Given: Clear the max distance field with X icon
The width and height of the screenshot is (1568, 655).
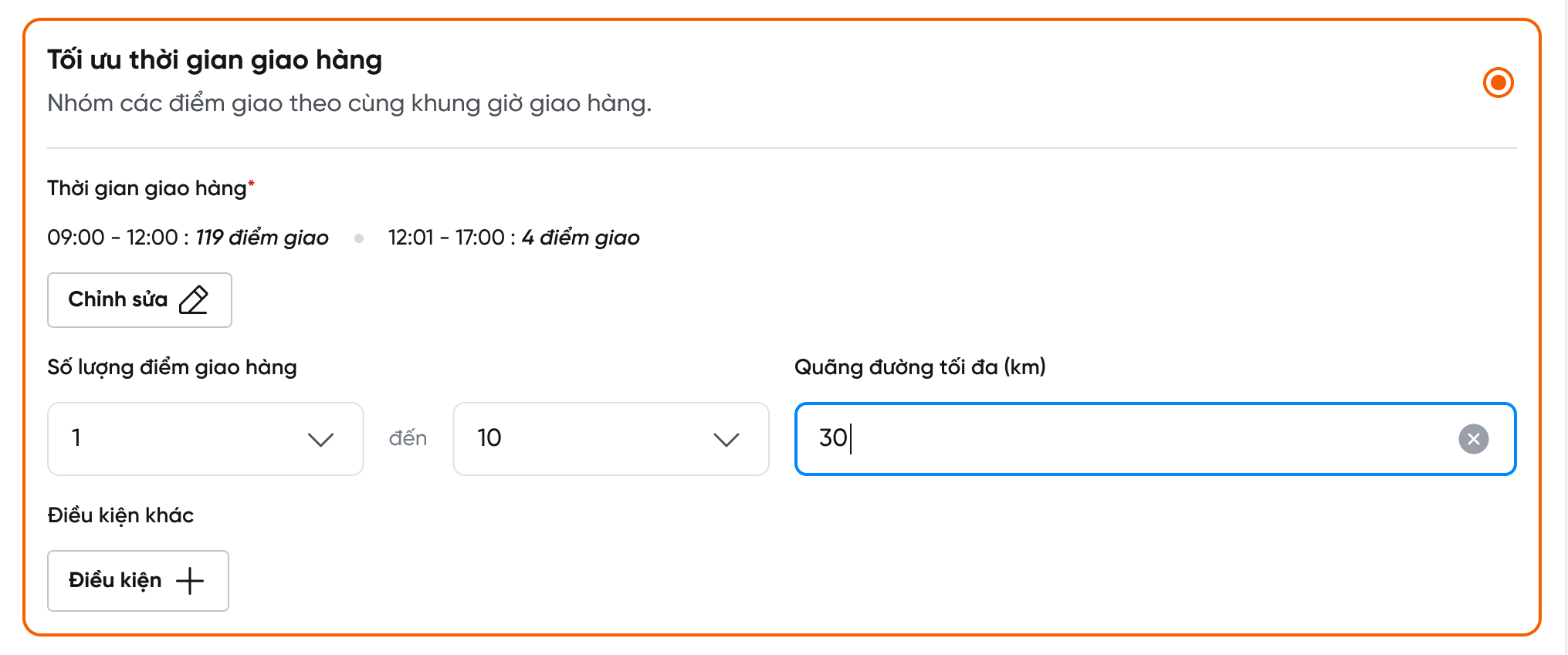Looking at the screenshot, I should pyautogui.click(x=1473, y=439).
